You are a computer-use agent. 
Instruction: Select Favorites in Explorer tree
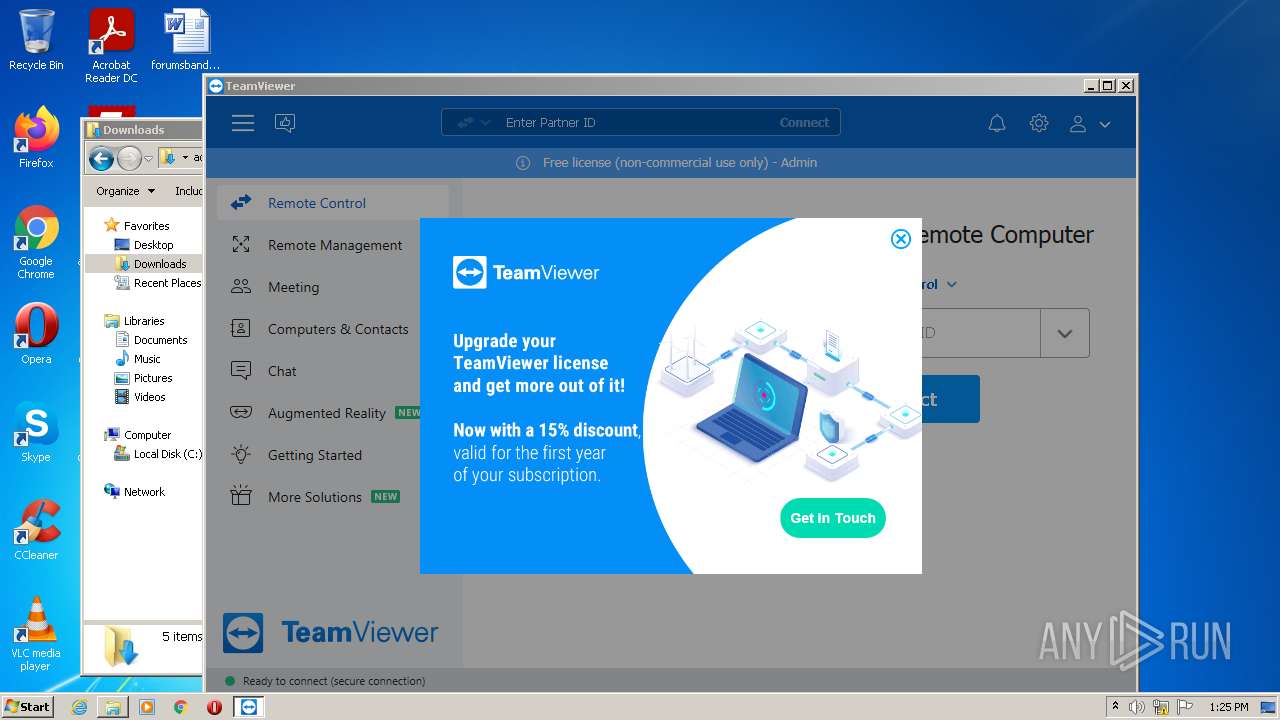(x=146, y=226)
